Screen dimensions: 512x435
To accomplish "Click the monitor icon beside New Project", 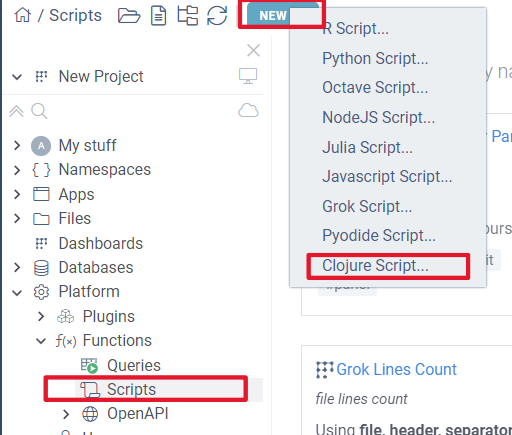I will (248, 76).
